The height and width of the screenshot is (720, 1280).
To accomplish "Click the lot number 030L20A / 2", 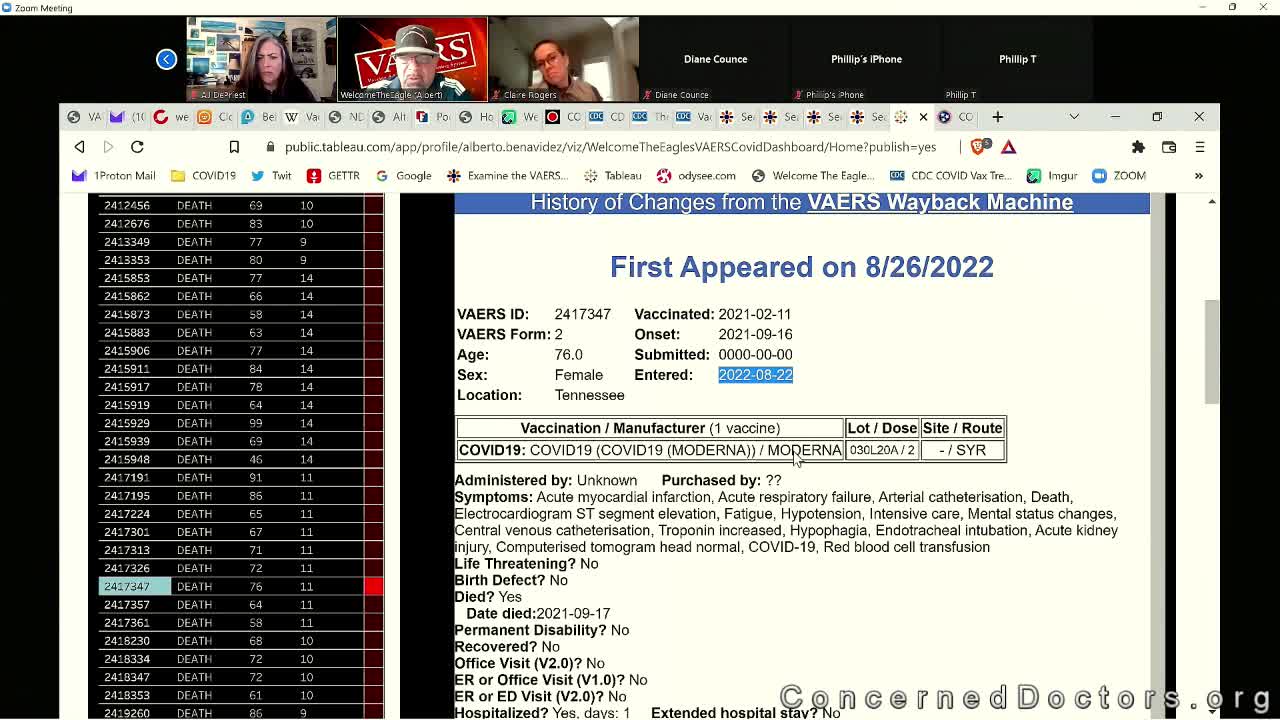I will tap(882, 450).
